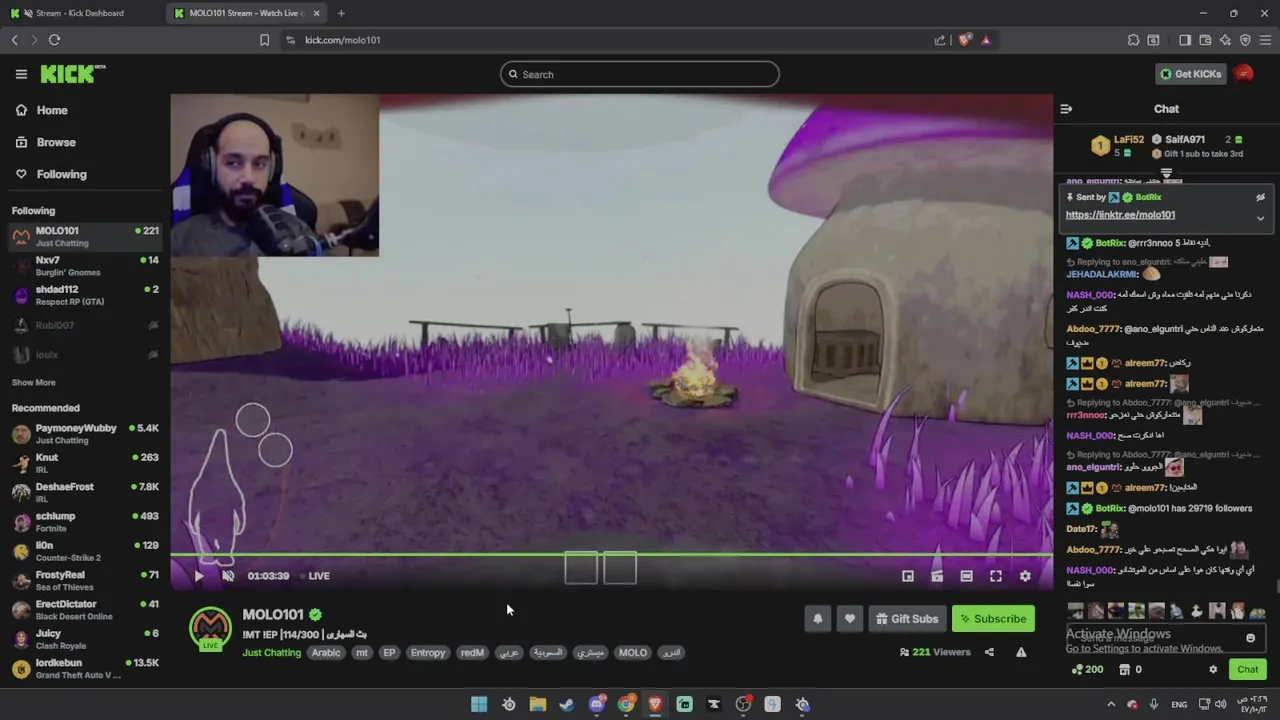The height and width of the screenshot is (720, 1280).
Task: Focus the Kick Search field
Action: [x=640, y=74]
